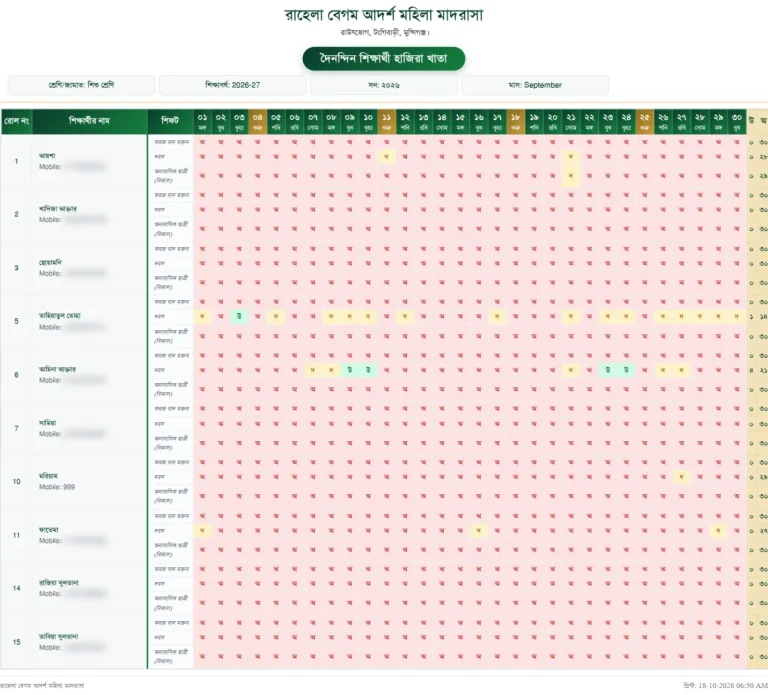Click the day ০৫ column header
768x695 pixels.
276,121
